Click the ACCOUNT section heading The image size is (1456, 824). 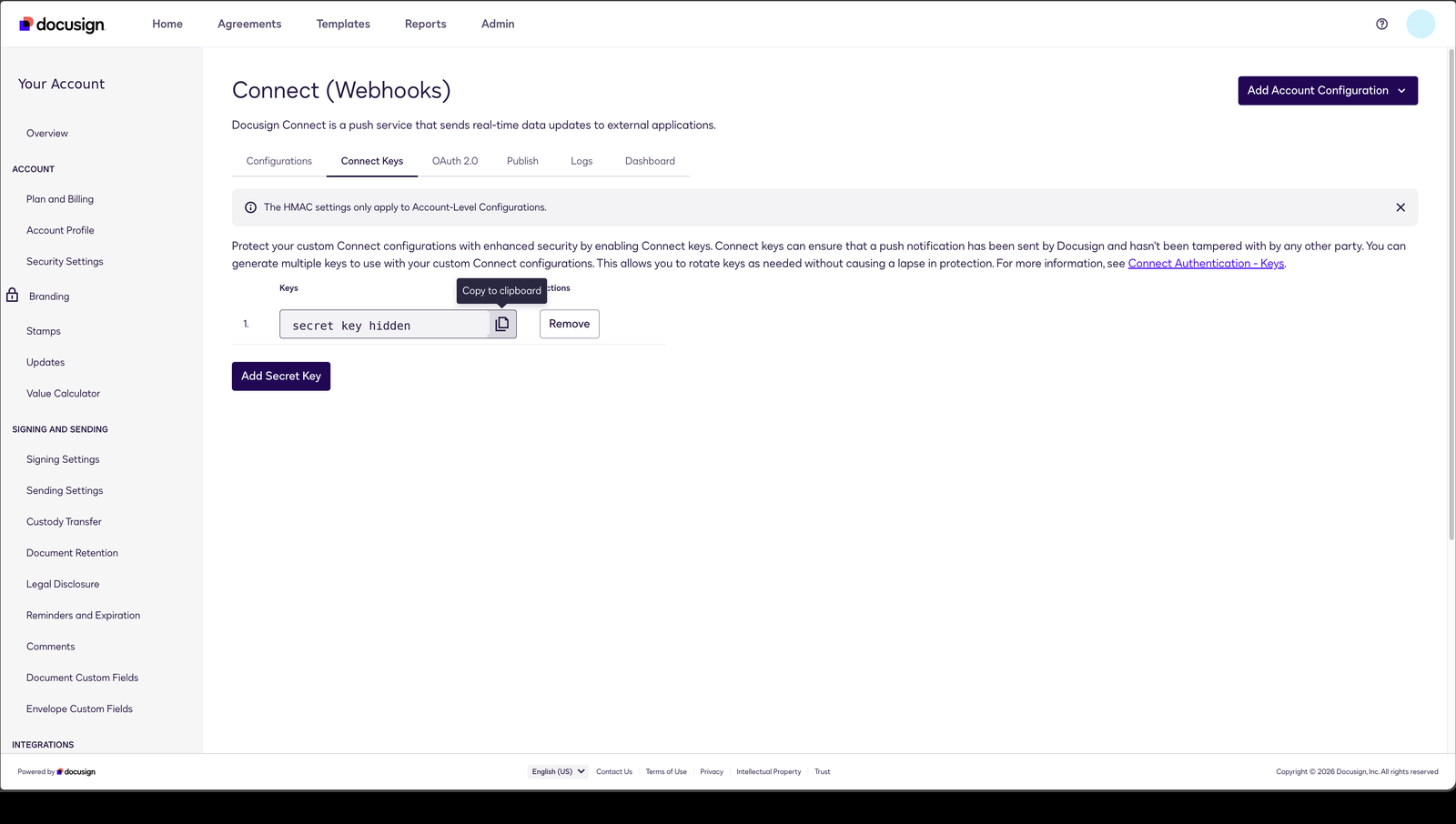click(x=34, y=169)
